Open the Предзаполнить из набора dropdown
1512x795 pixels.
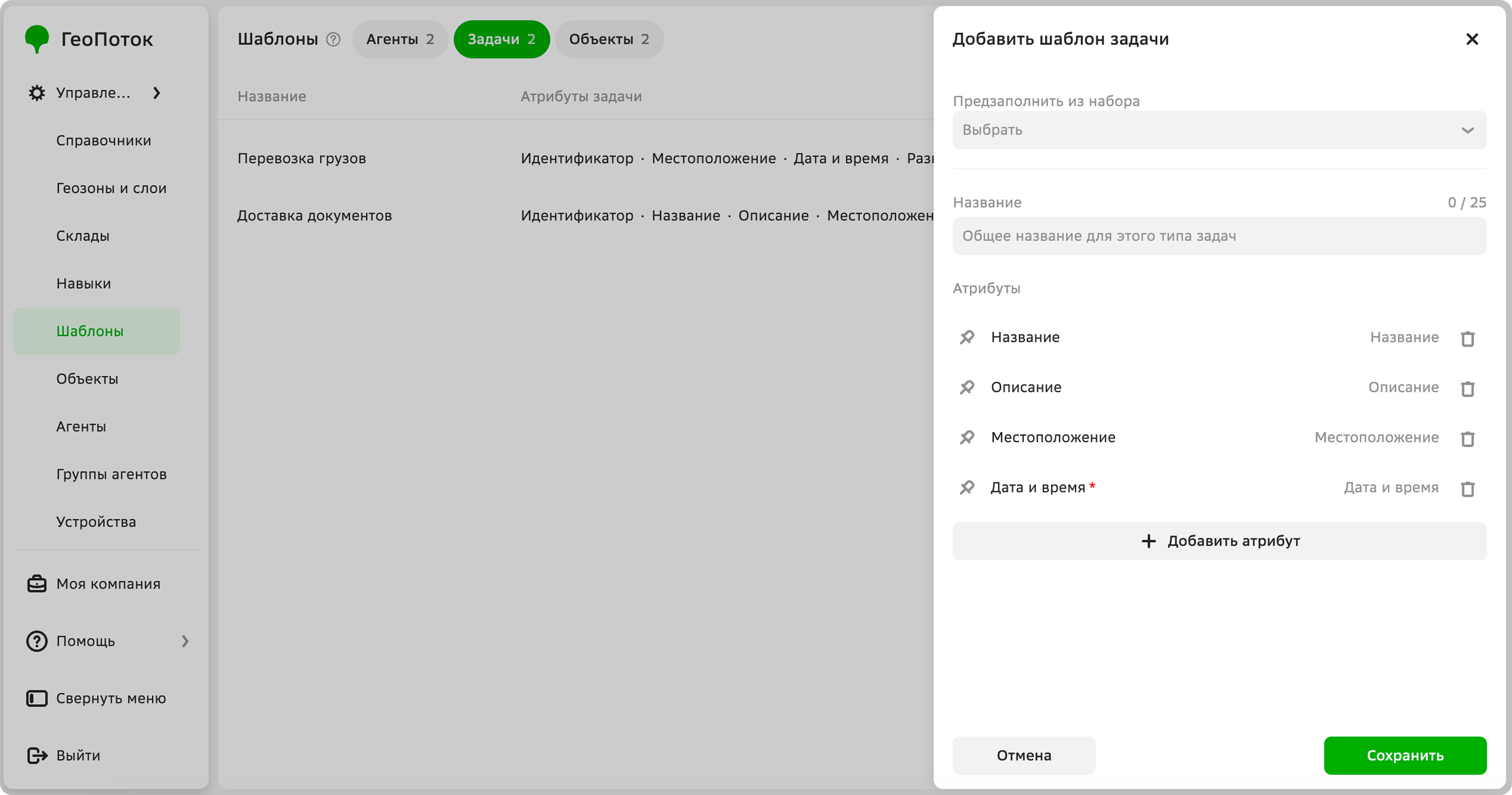point(1219,130)
